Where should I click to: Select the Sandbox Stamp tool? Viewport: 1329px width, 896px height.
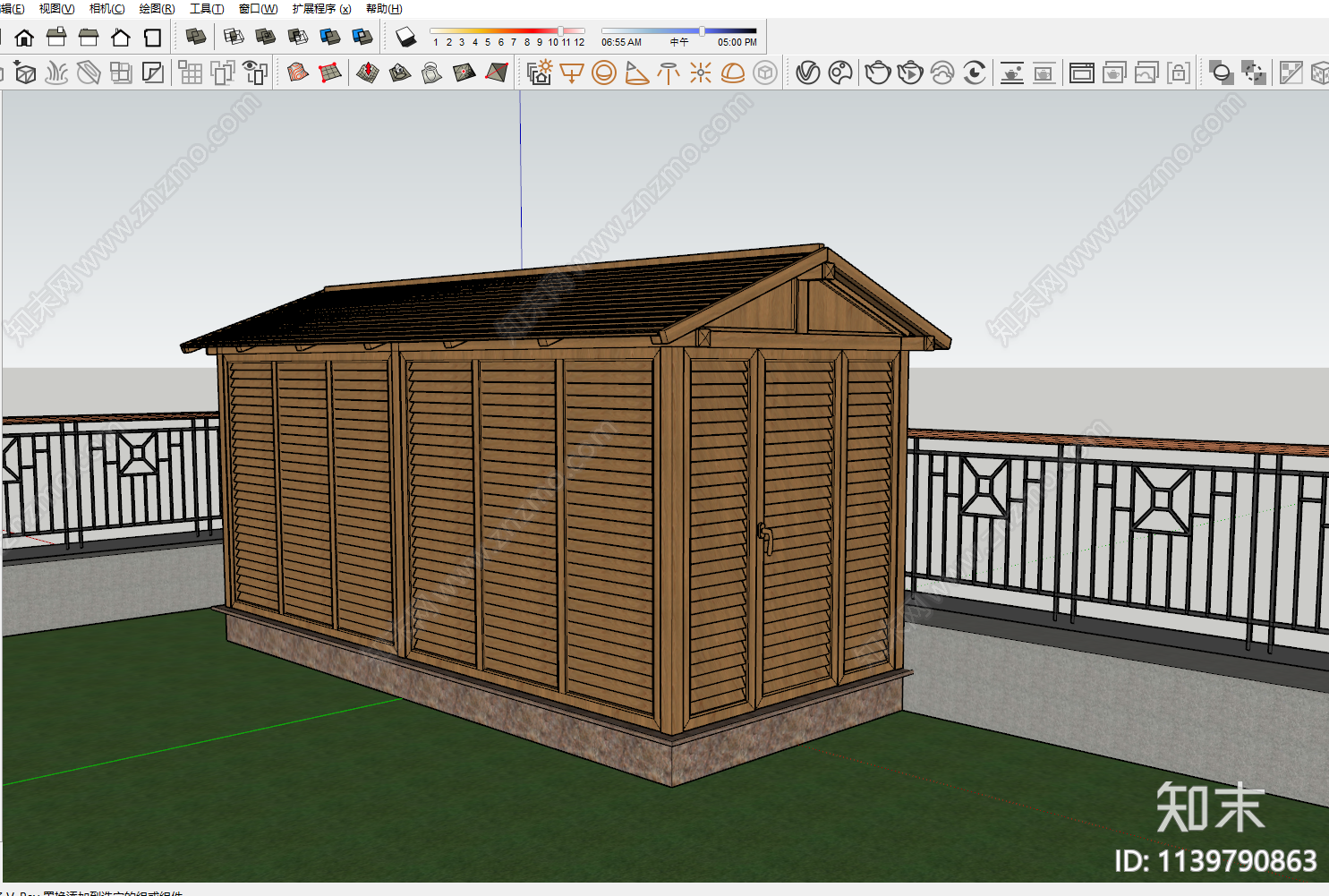399,73
